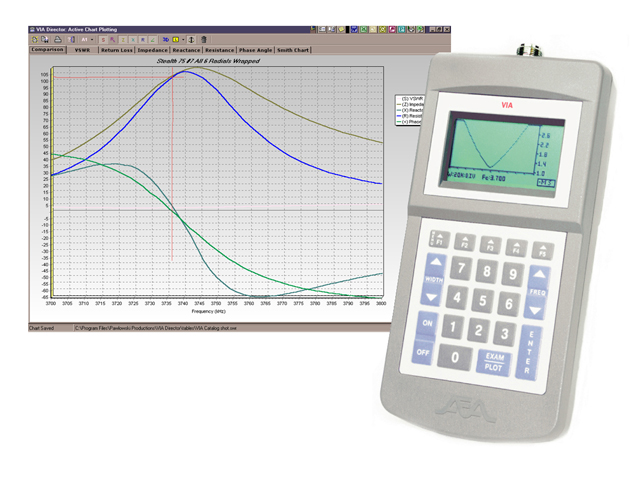Click the copy chart toolbar icon
Image resolution: width=640 pixels, height=480 pixels.
(45, 40)
